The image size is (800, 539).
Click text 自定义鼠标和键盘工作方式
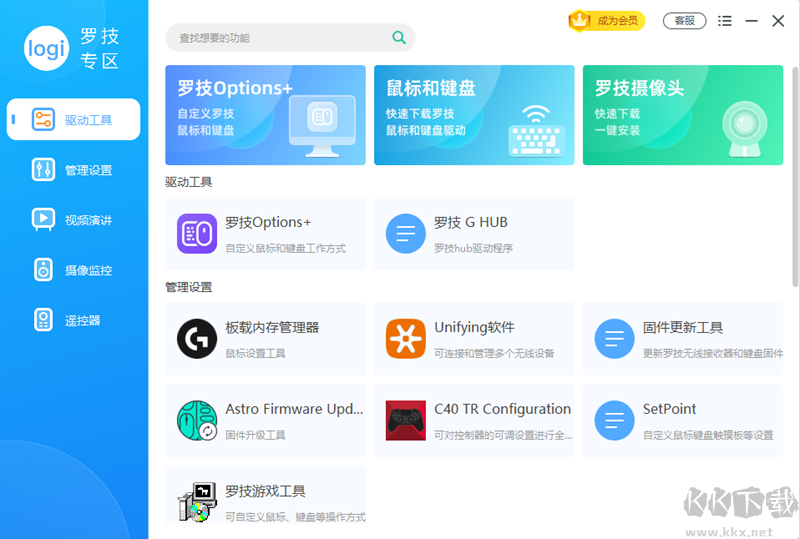[286, 249]
